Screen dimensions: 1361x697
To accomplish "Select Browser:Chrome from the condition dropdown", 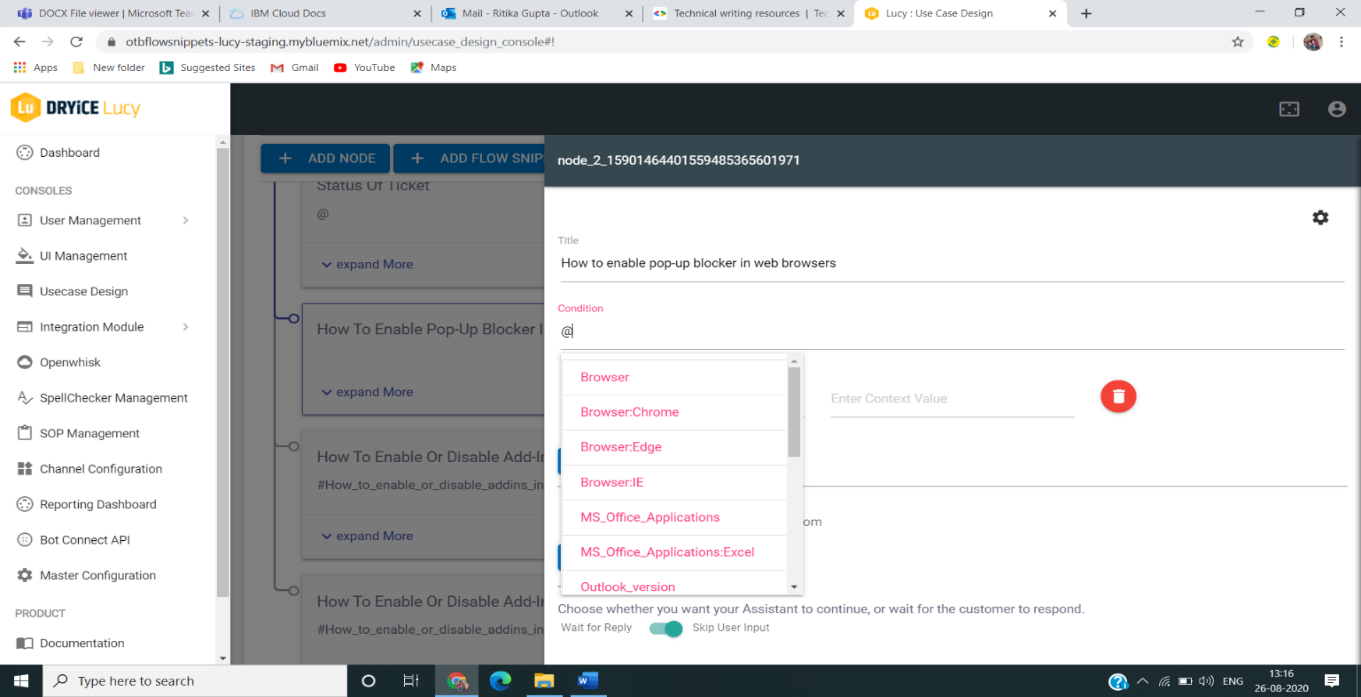I will (631, 411).
